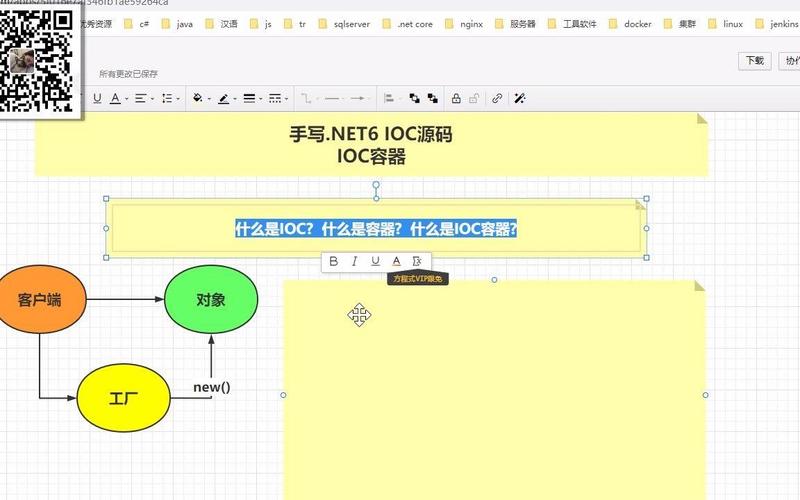The width and height of the screenshot is (800, 500).
Task: Open the nginx bookmark folder
Action: [464, 24]
